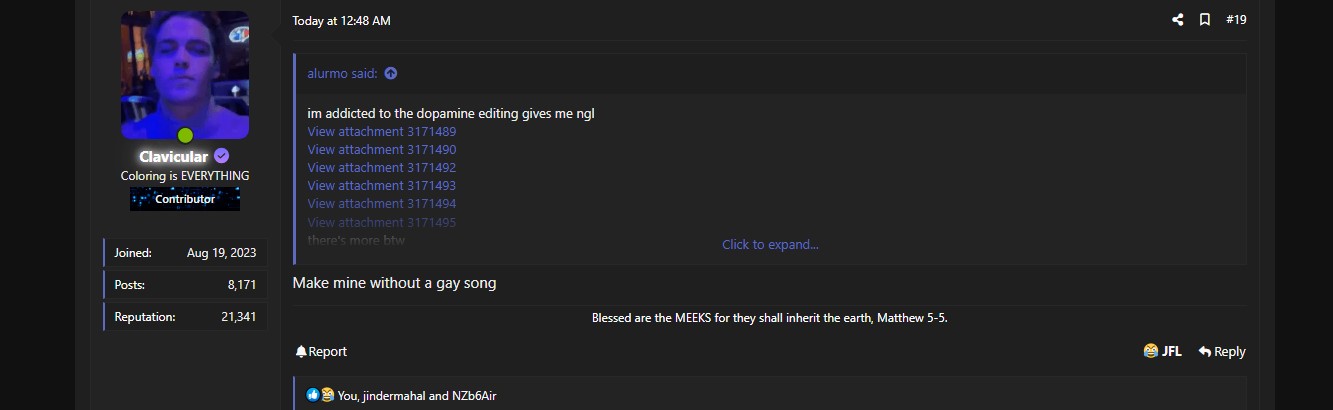This screenshot has width=1333, height=410.
Task: Open post number #19 permalink
Action: pyautogui.click(x=1236, y=20)
